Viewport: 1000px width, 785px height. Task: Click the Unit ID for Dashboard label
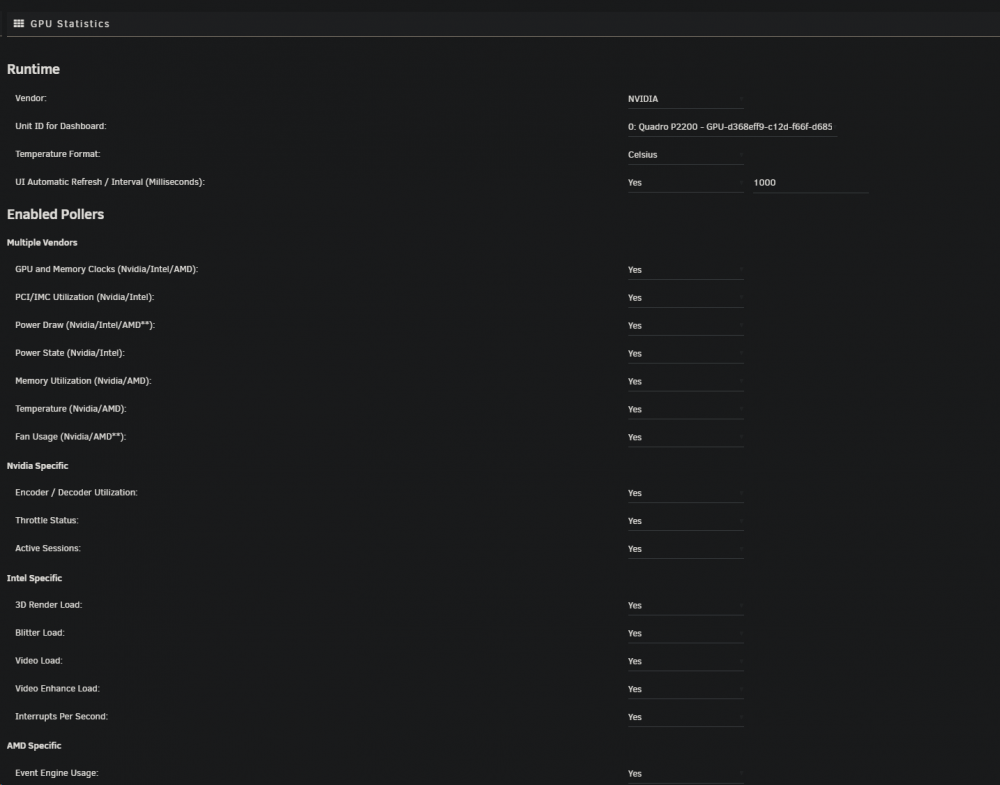[x=61, y=126]
